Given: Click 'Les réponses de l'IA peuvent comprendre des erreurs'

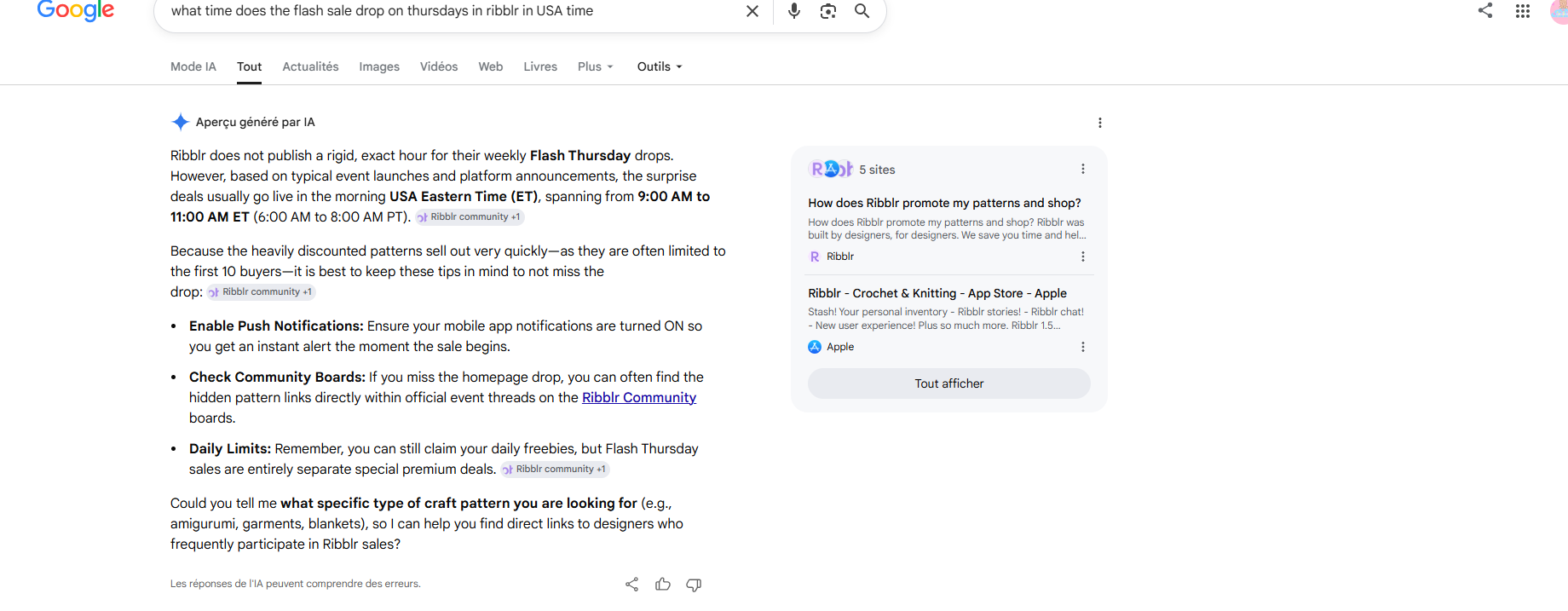Looking at the screenshot, I should point(296,584).
